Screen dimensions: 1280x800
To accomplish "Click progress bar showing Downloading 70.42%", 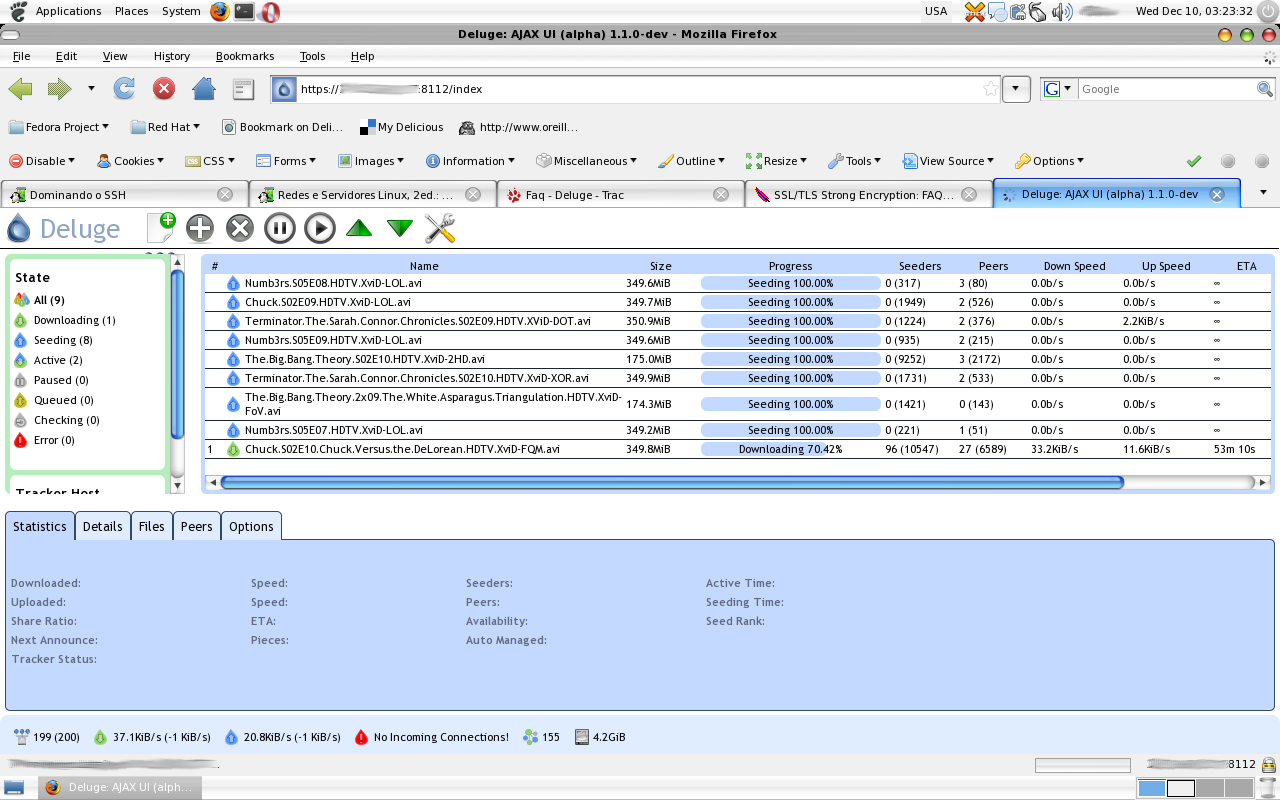I will coord(790,449).
